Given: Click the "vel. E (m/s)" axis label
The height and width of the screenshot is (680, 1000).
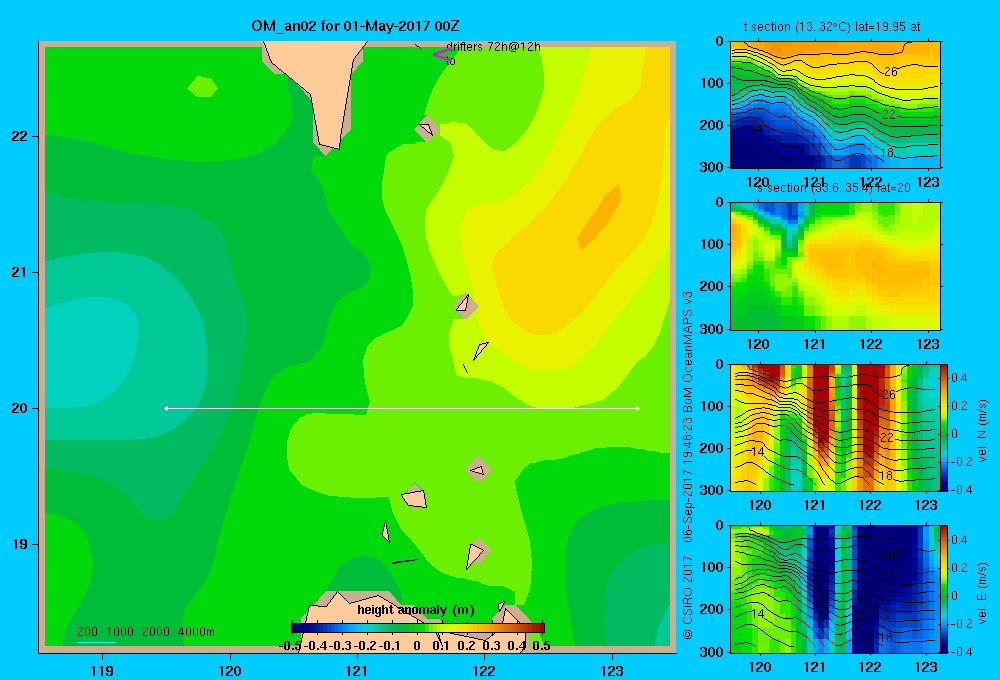Looking at the screenshot, I should (982, 593).
